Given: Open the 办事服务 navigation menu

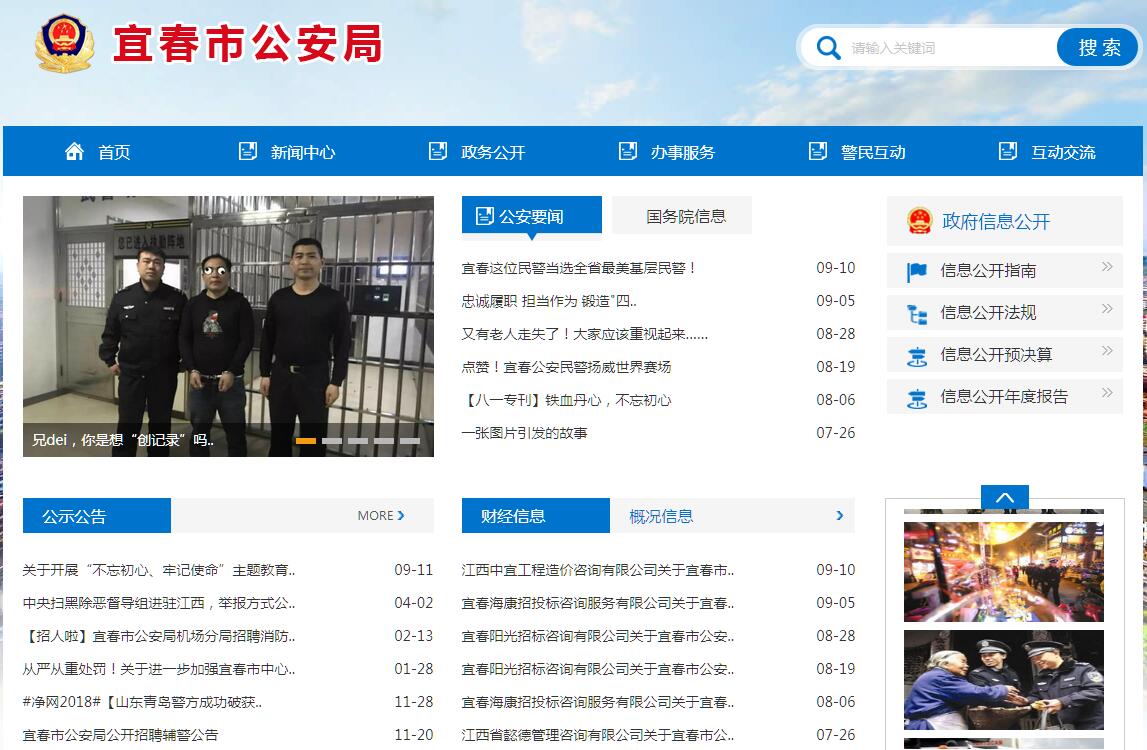Looking at the screenshot, I should [682, 152].
